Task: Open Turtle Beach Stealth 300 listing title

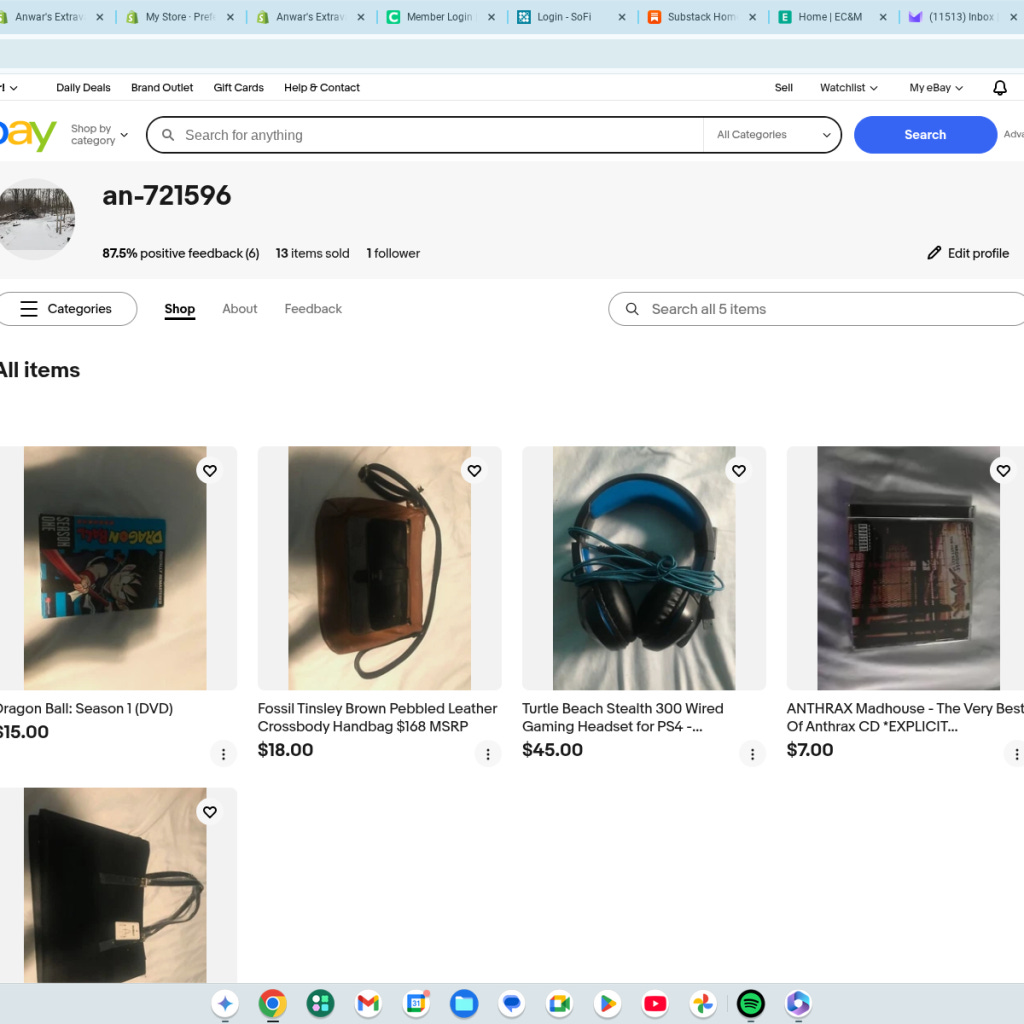Action: 622,717
